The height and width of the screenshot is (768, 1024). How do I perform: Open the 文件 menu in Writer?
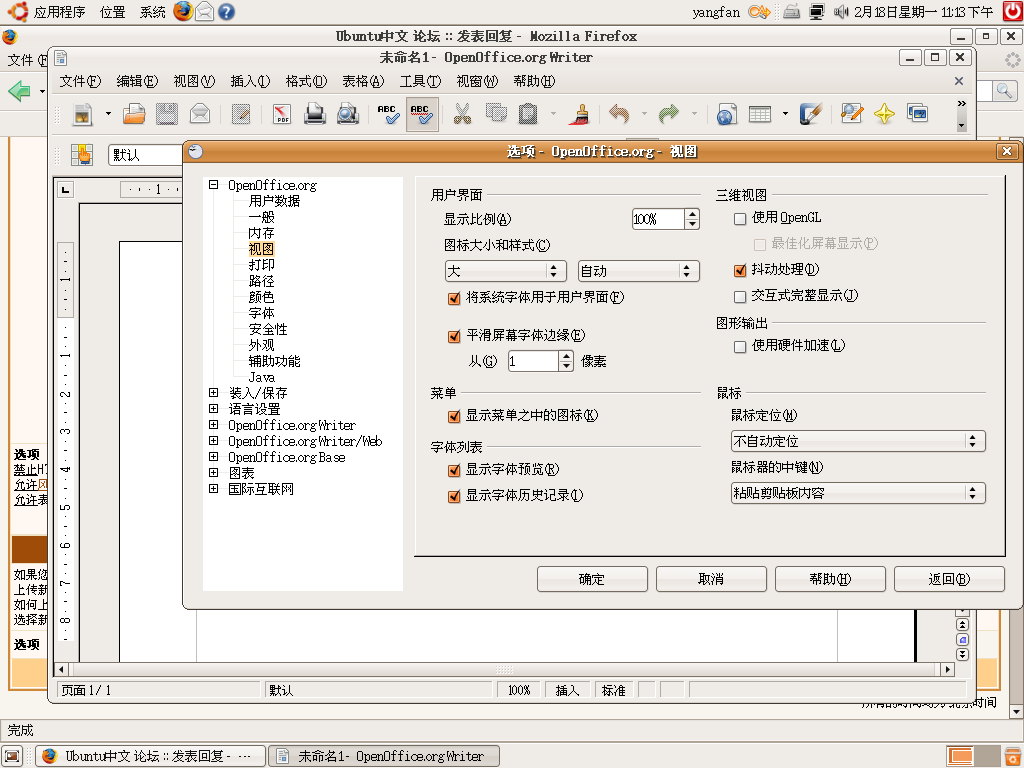80,81
